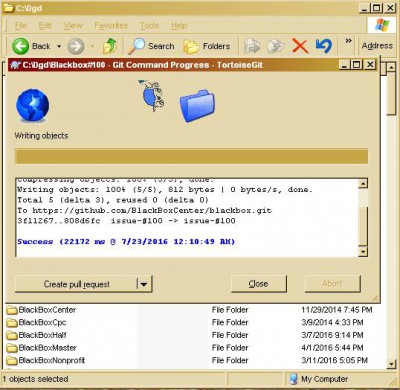Click the Close button in dialog
The width and height of the screenshot is (400, 390).
point(258,284)
